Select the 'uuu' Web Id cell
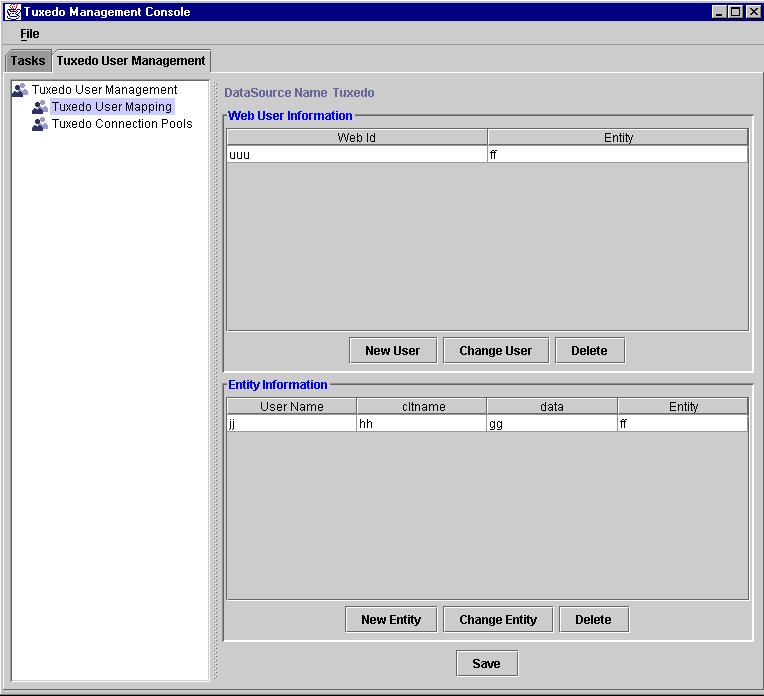This screenshot has height=696, width=764. tap(357, 155)
